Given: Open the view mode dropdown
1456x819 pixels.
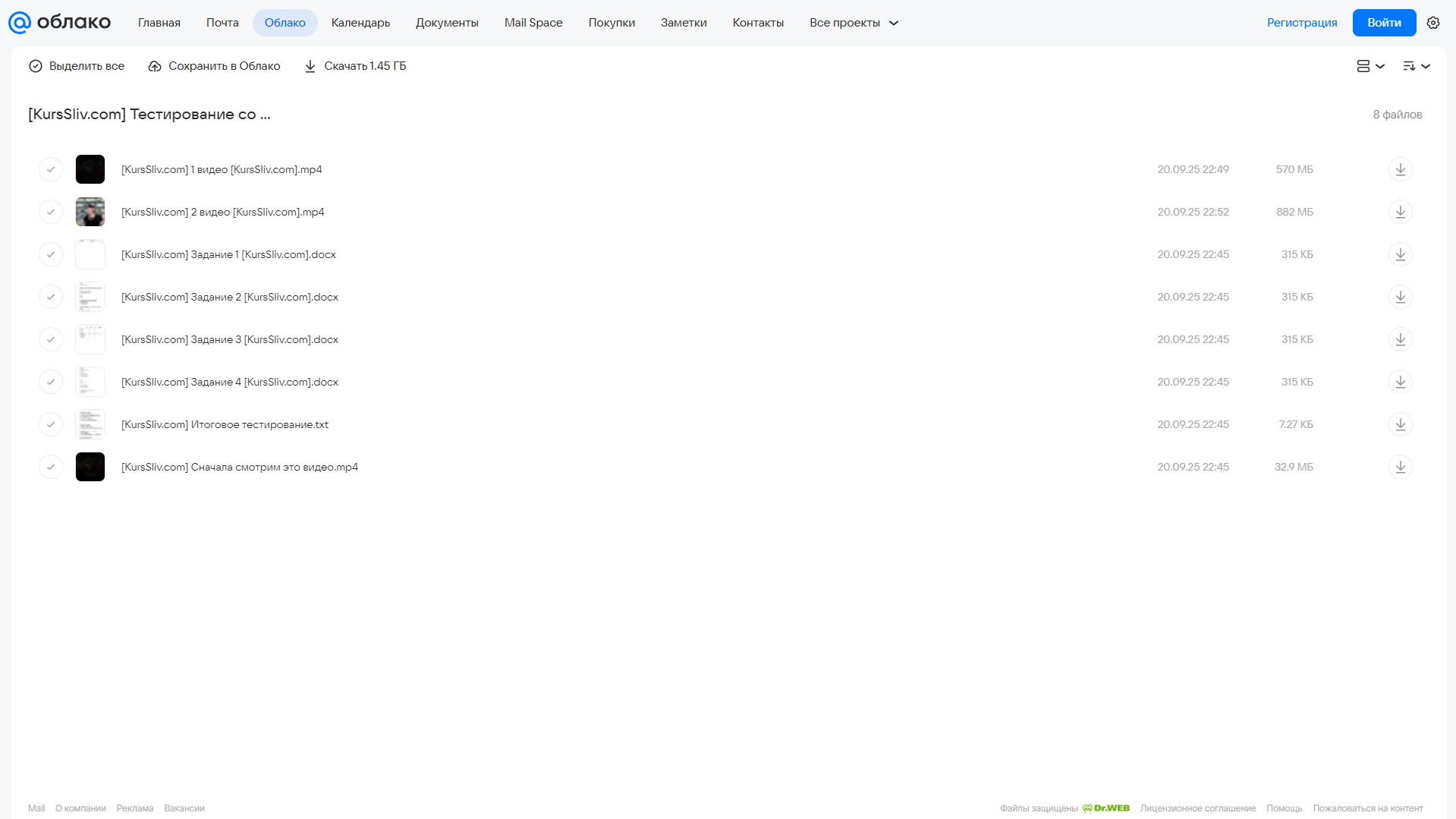Looking at the screenshot, I should tap(1371, 66).
